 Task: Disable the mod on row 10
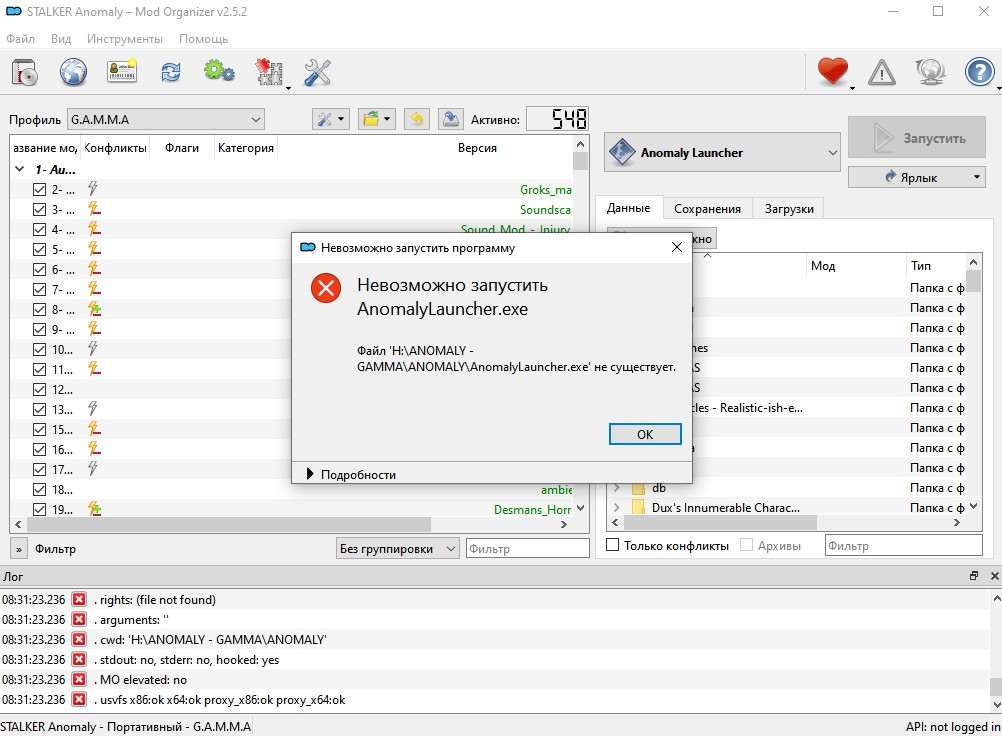(40, 349)
